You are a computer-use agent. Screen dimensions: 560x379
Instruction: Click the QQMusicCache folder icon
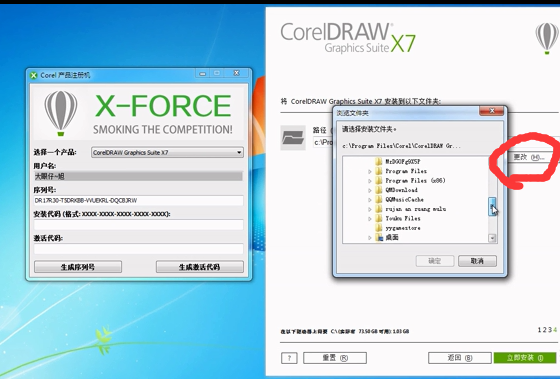pos(379,199)
